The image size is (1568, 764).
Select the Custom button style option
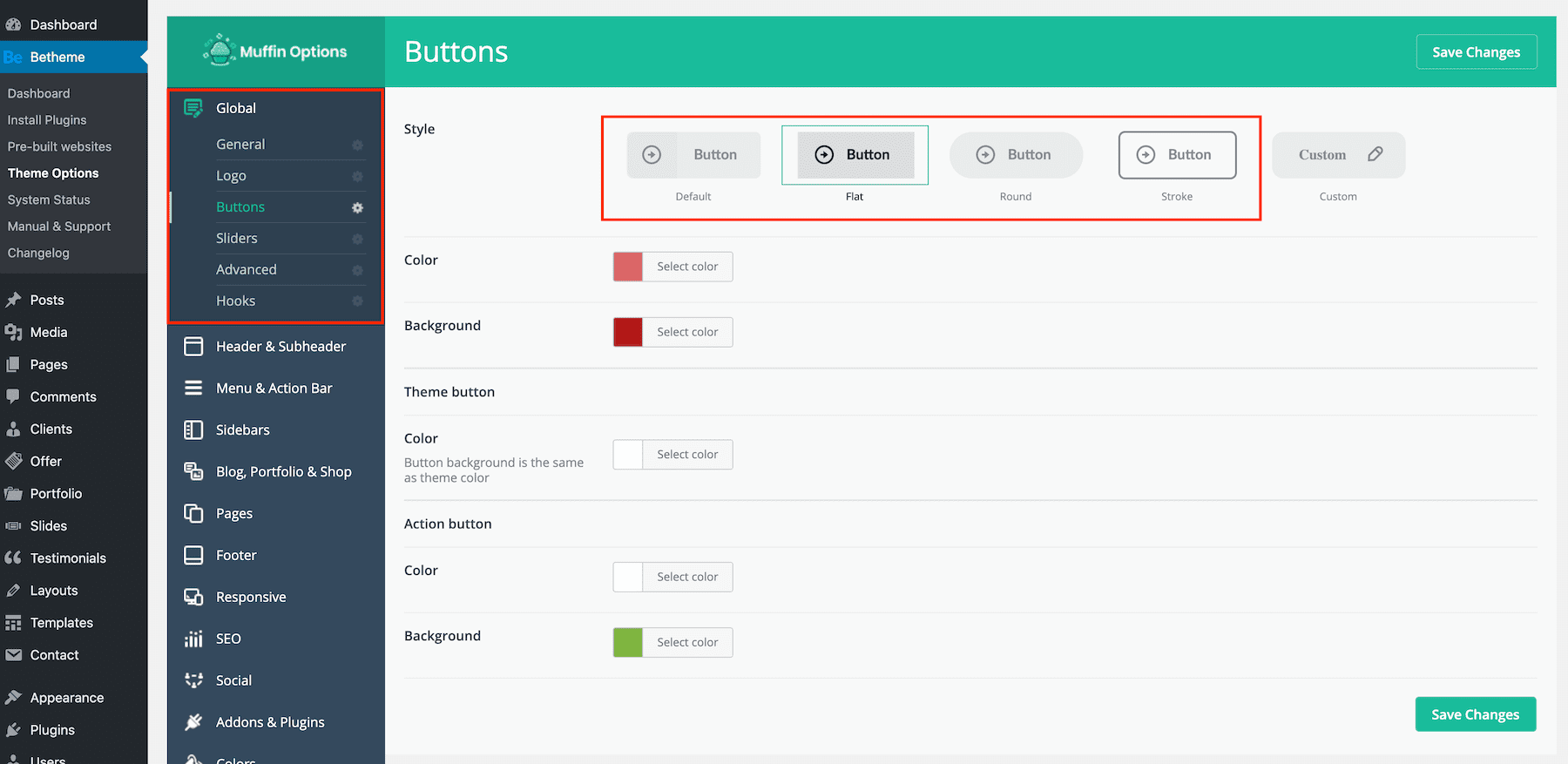point(1338,155)
